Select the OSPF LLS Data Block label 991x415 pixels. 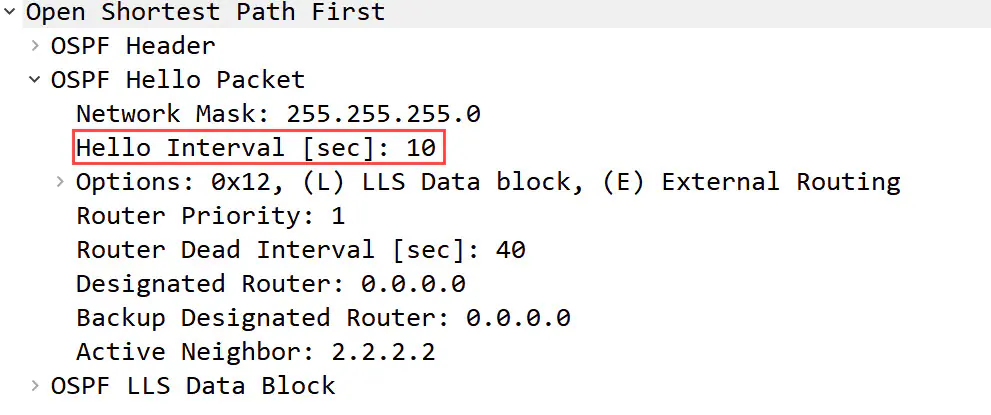[x=192, y=385]
